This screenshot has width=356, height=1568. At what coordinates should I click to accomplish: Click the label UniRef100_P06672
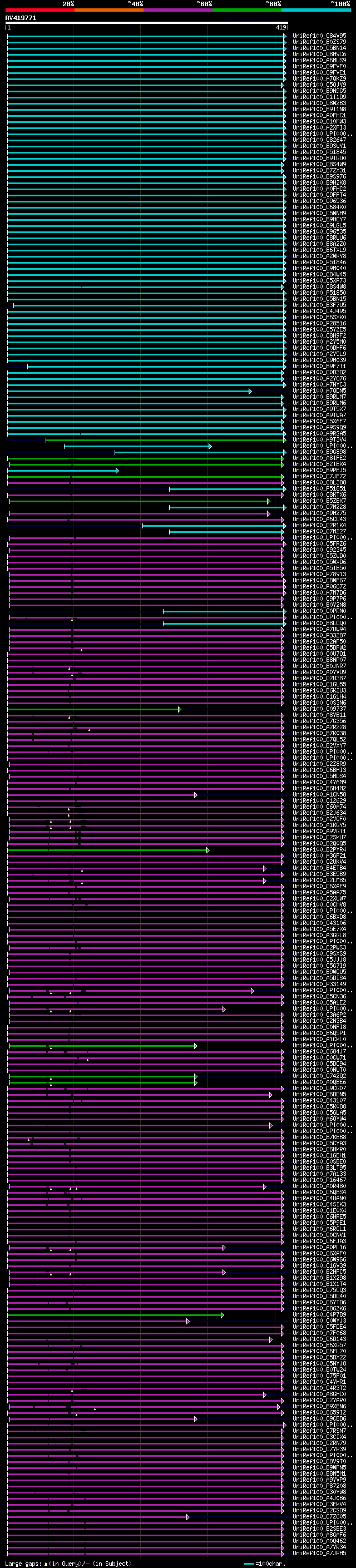[x=319, y=586]
